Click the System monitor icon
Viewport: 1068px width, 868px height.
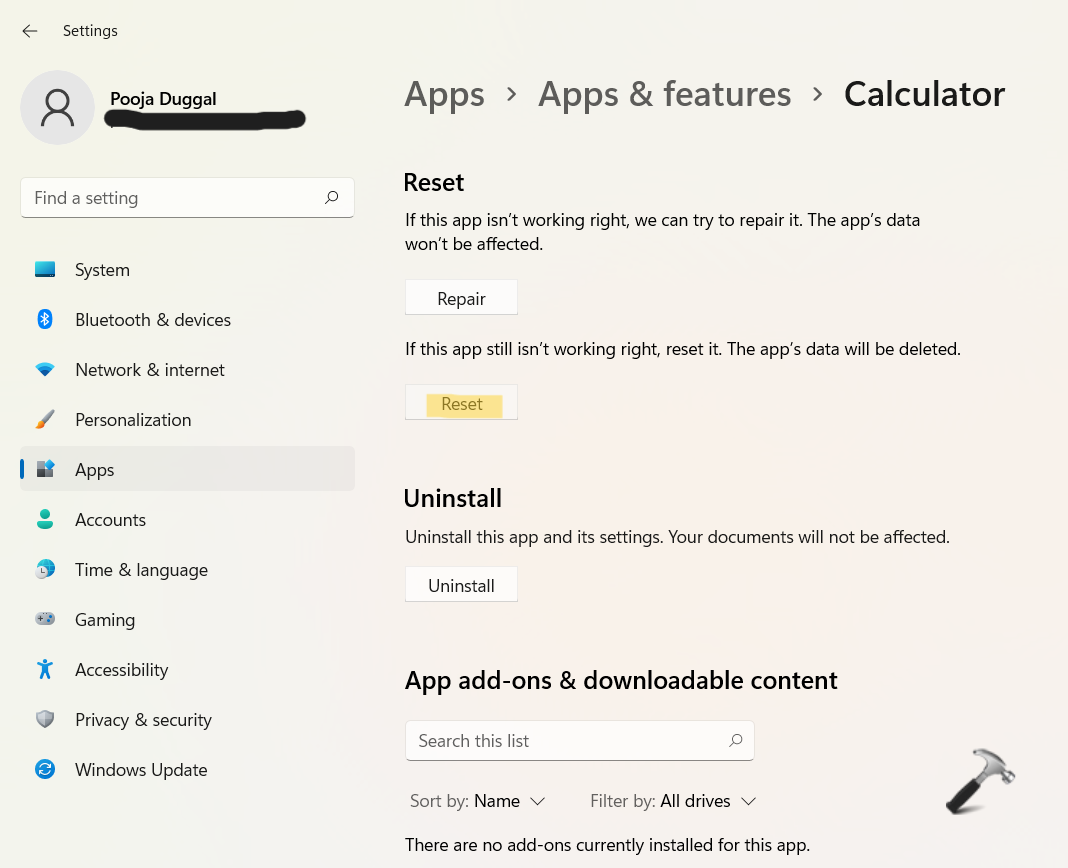point(45,270)
